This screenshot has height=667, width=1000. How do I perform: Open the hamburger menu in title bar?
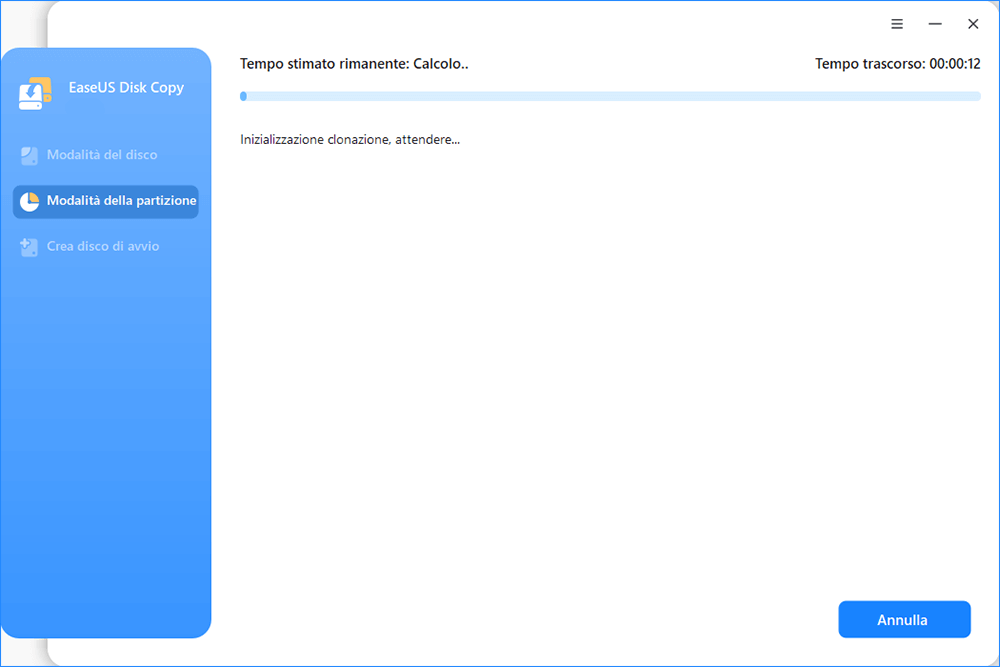pyautogui.click(x=897, y=24)
